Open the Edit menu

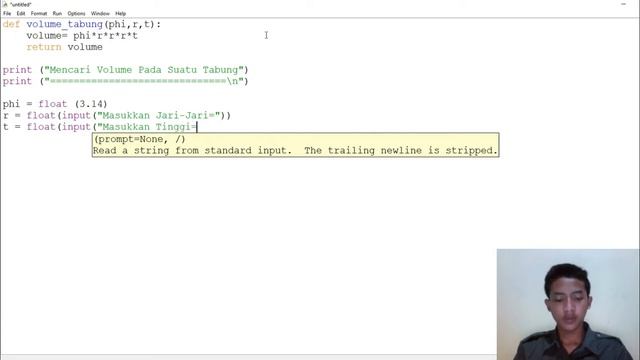tap(21, 13)
